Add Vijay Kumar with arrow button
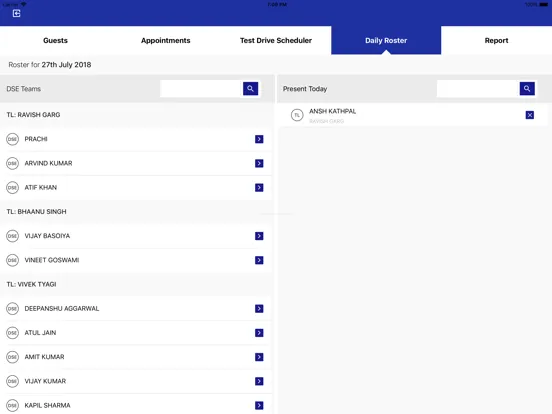 pyautogui.click(x=259, y=381)
